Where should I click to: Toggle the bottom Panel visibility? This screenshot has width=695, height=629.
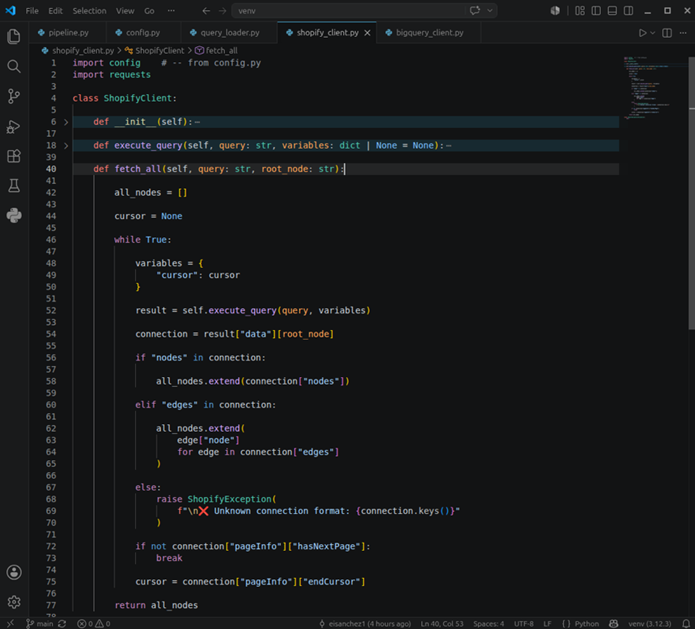point(612,11)
